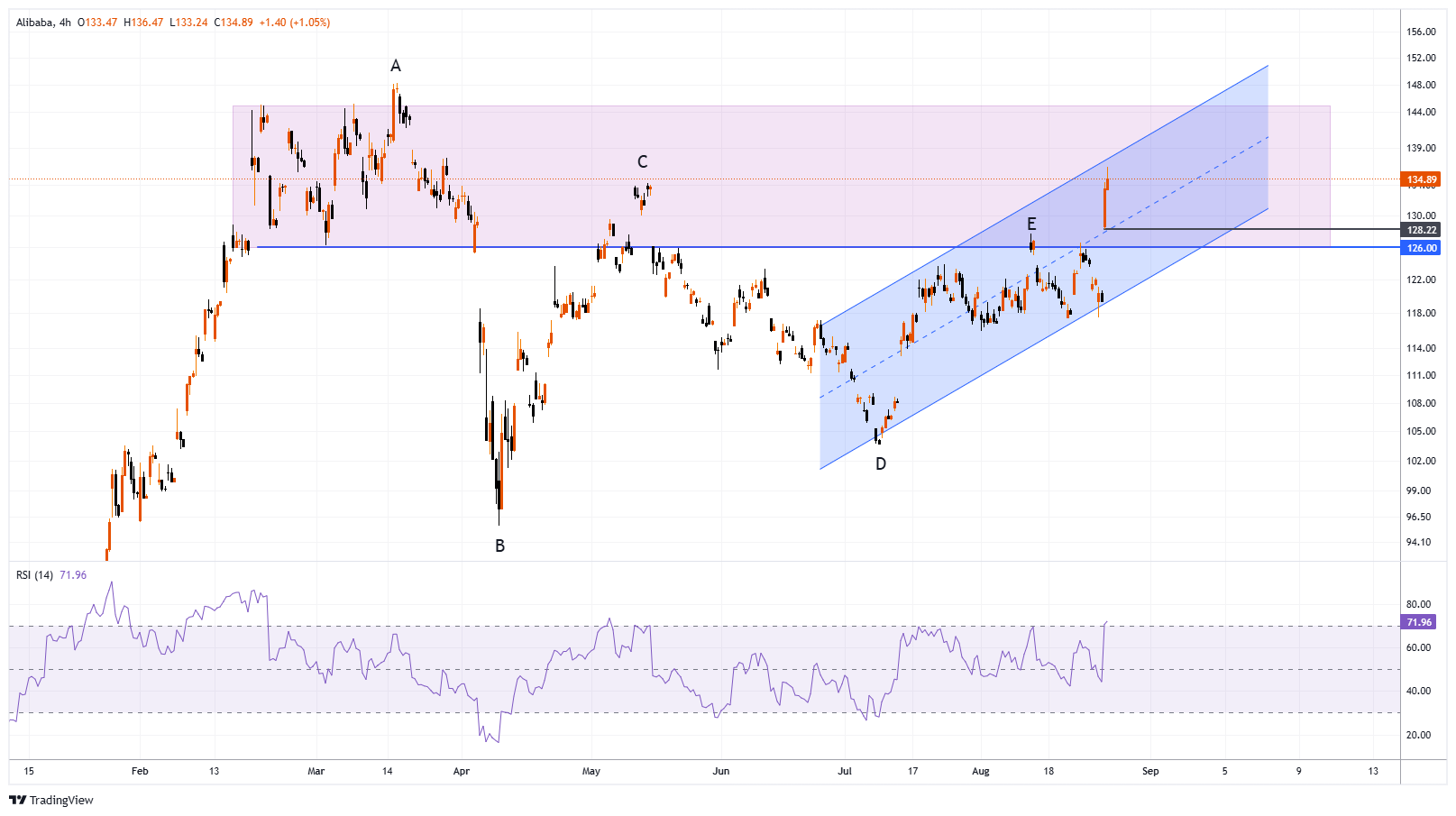Click the Feb date on the time axis
This screenshot has height=816, width=1456.
[140, 771]
